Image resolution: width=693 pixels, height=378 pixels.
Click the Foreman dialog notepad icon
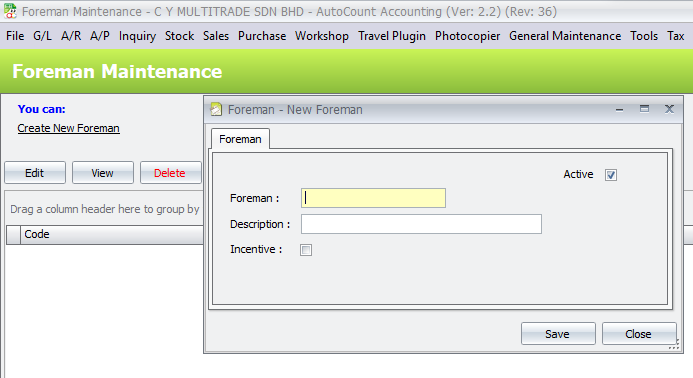pos(216,109)
